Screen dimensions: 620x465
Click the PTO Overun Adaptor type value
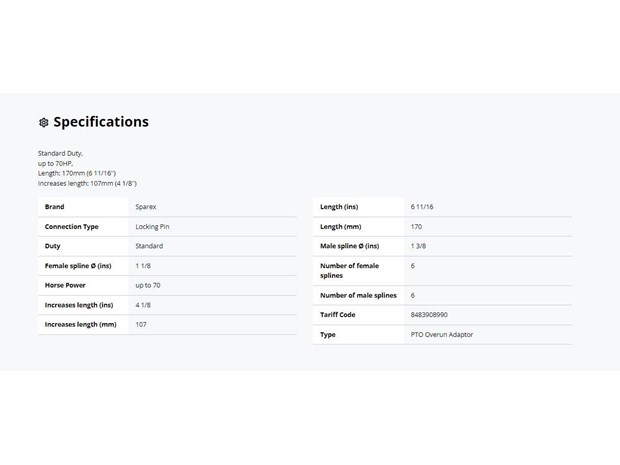[442, 335]
